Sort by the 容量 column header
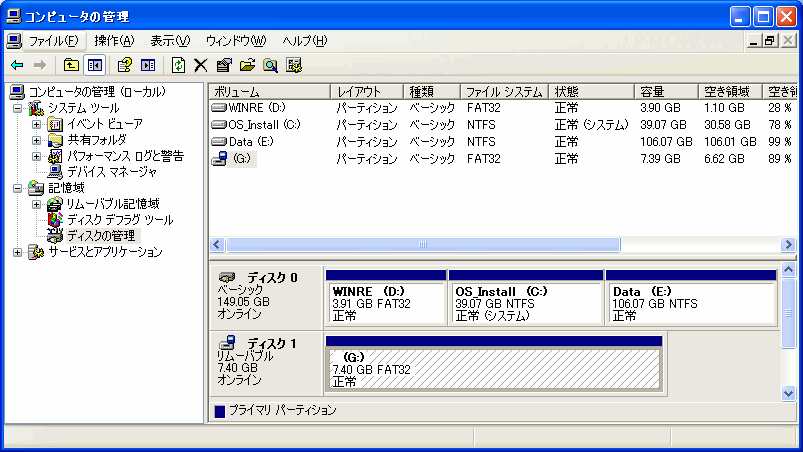The height and width of the screenshot is (452, 803). coord(666,92)
